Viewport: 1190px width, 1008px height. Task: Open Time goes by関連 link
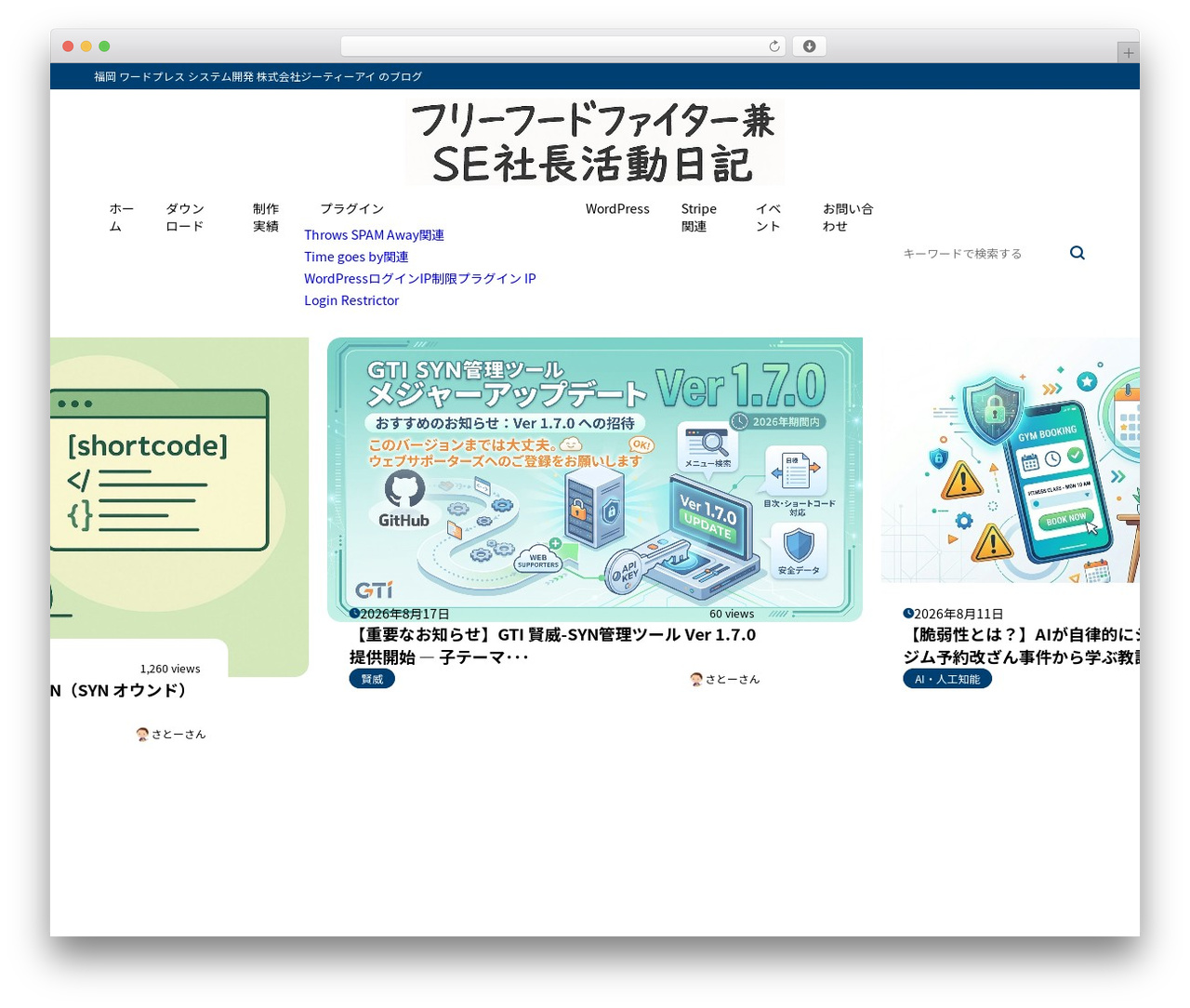coord(356,257)
